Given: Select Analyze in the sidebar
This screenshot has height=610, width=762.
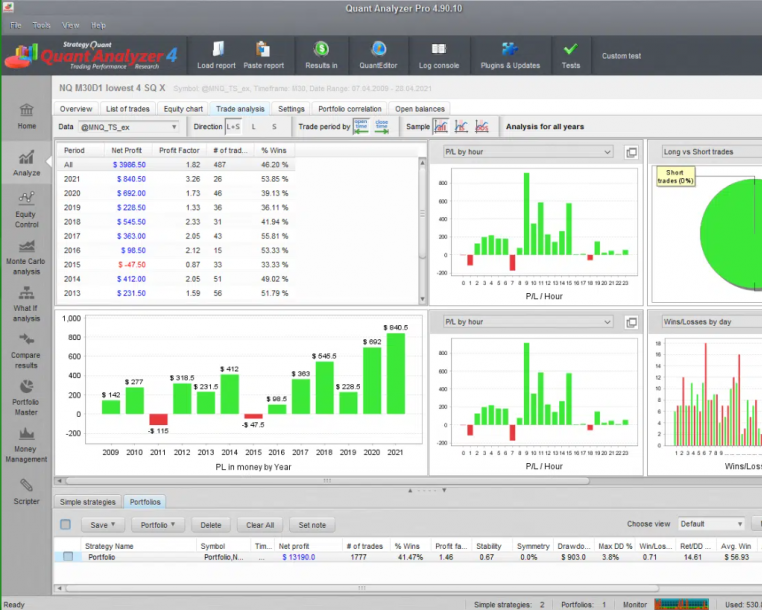Looking at the screenshot, I should tap(26, 163).
